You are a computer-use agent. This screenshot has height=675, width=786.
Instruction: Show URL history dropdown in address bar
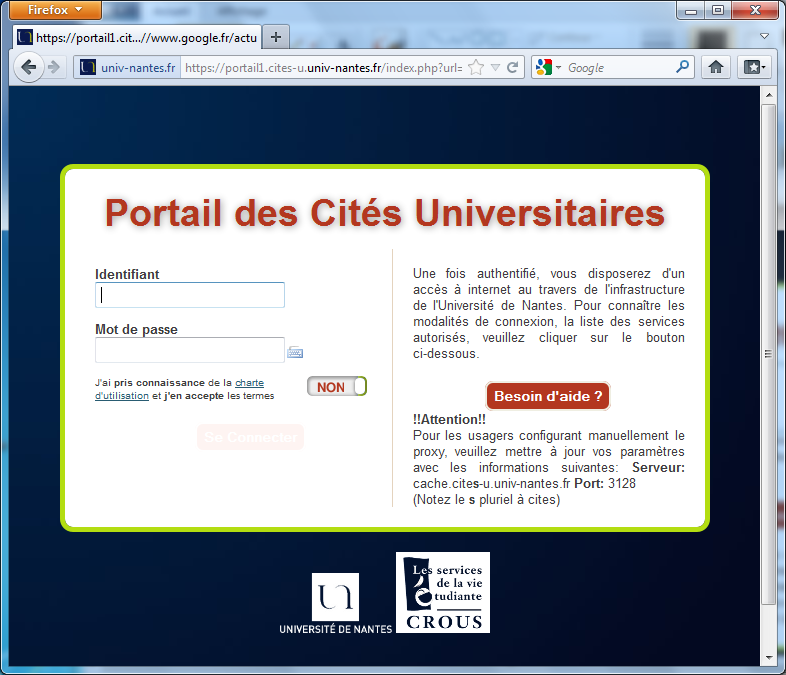click(495, 68)
